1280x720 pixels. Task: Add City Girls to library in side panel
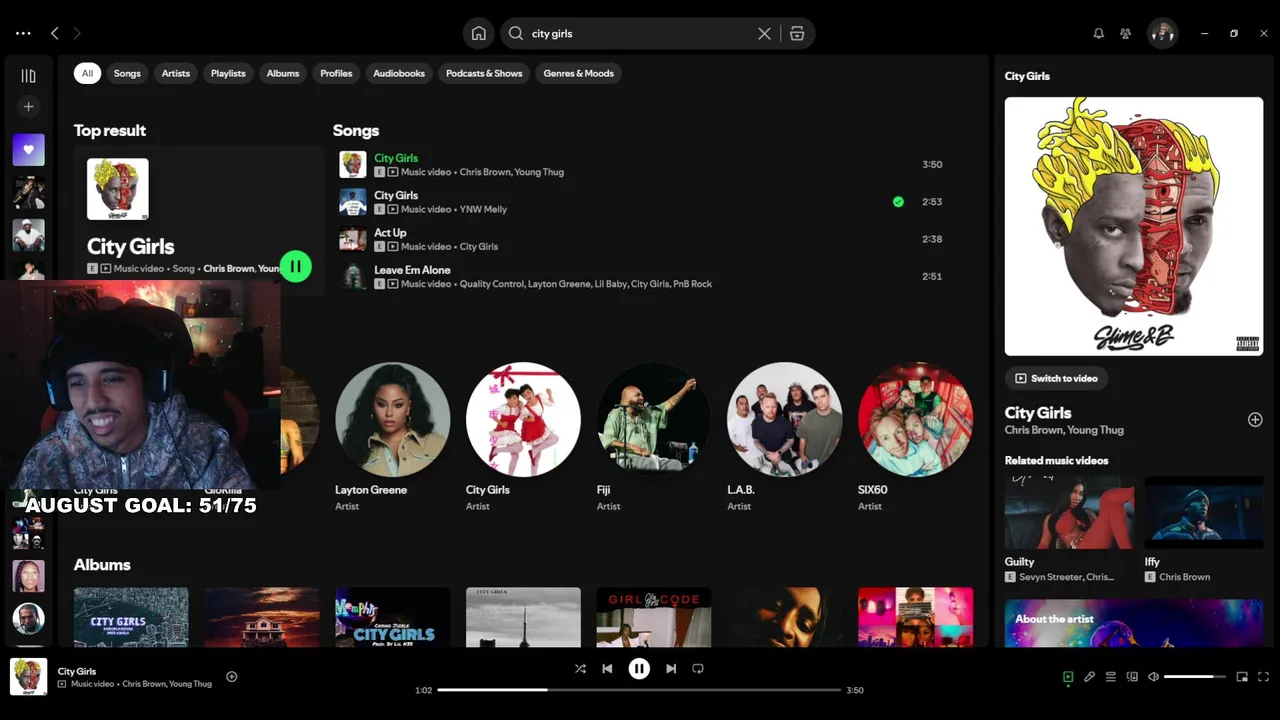click(x=1255, y=420)
